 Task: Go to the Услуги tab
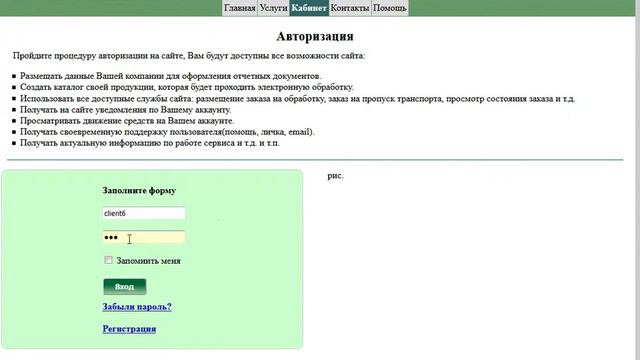[273, 8]
